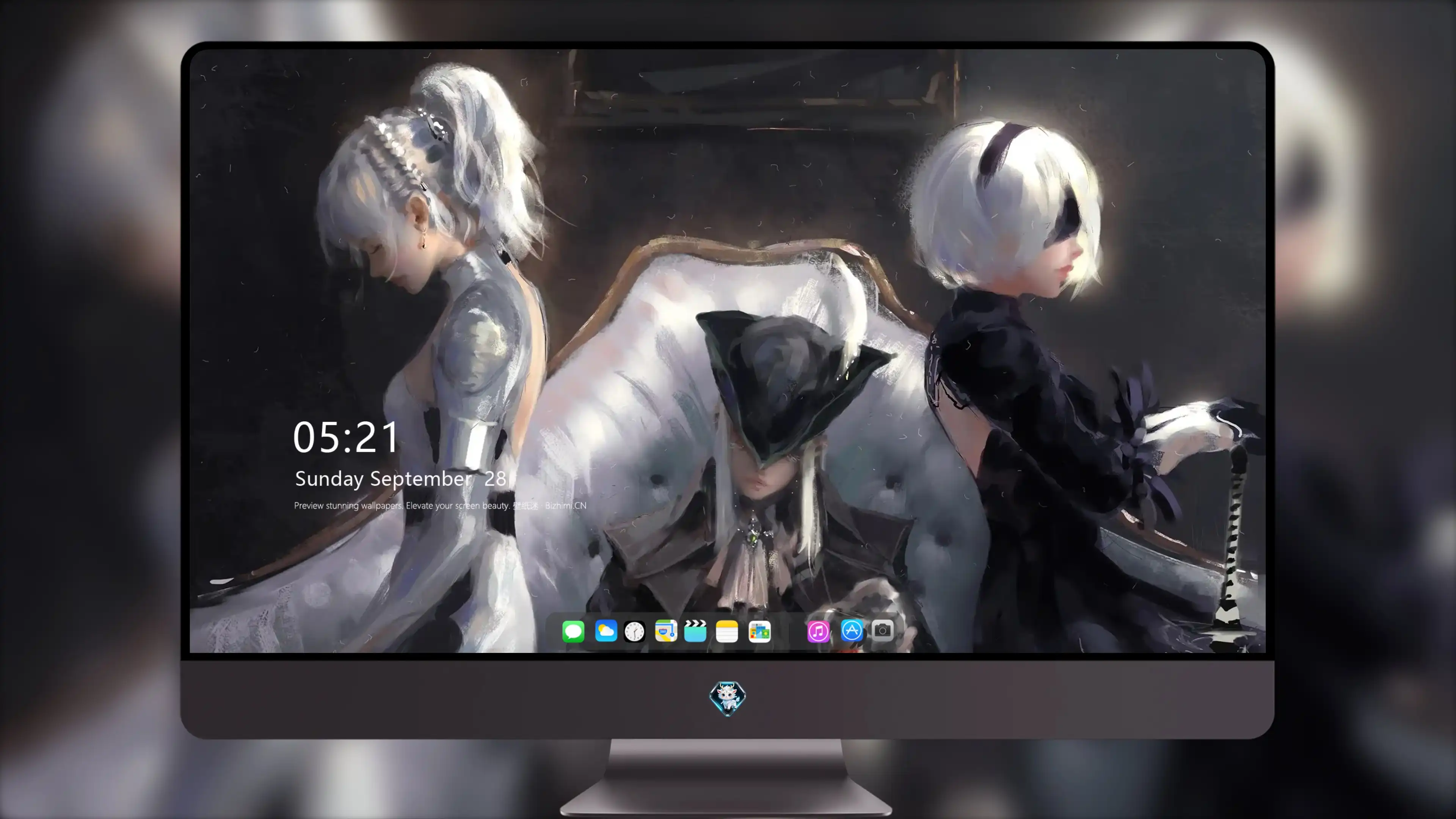This screenshot has width=1456, height=819.
Task: Open the blue App Store icon
Action: (x=852, y=630)
